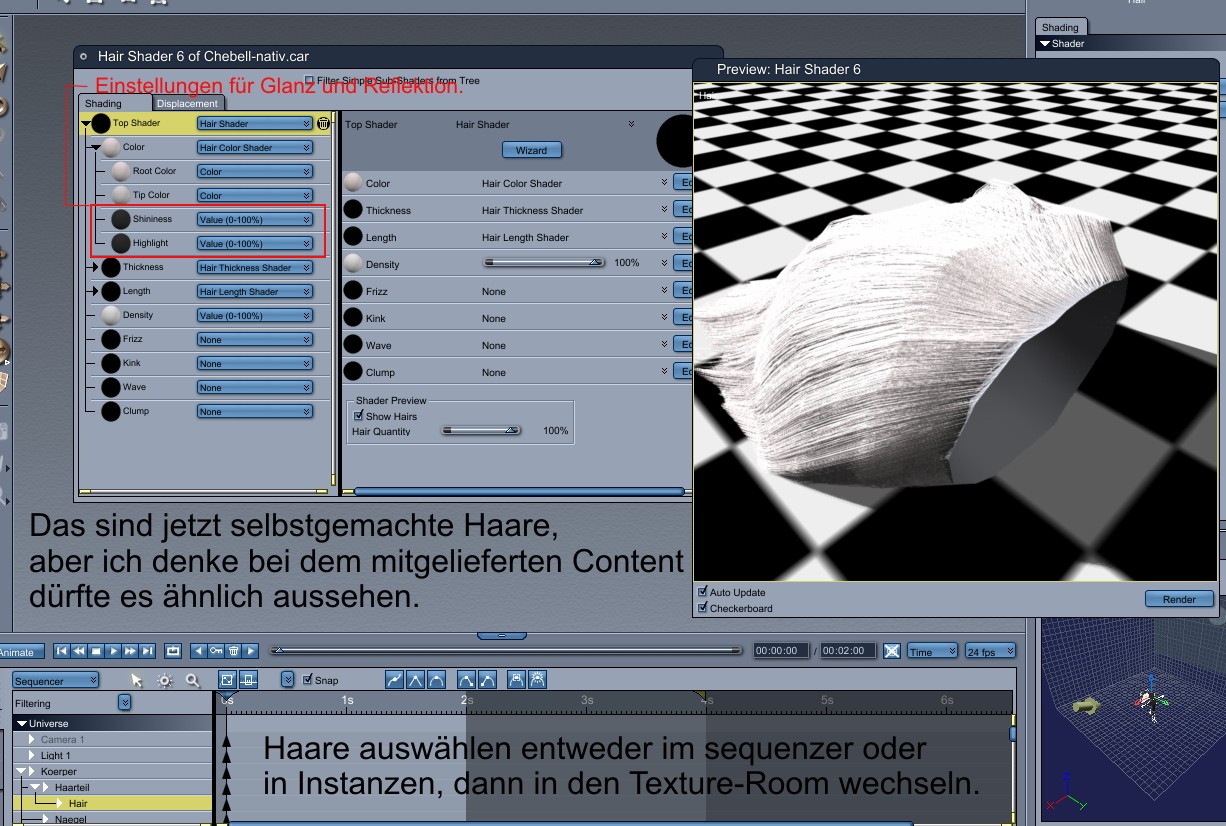Toggle Filter Simple Sub-Shaders from Tree checkbox
Viewport: 1226px width, 826px height.
point(309,80)
